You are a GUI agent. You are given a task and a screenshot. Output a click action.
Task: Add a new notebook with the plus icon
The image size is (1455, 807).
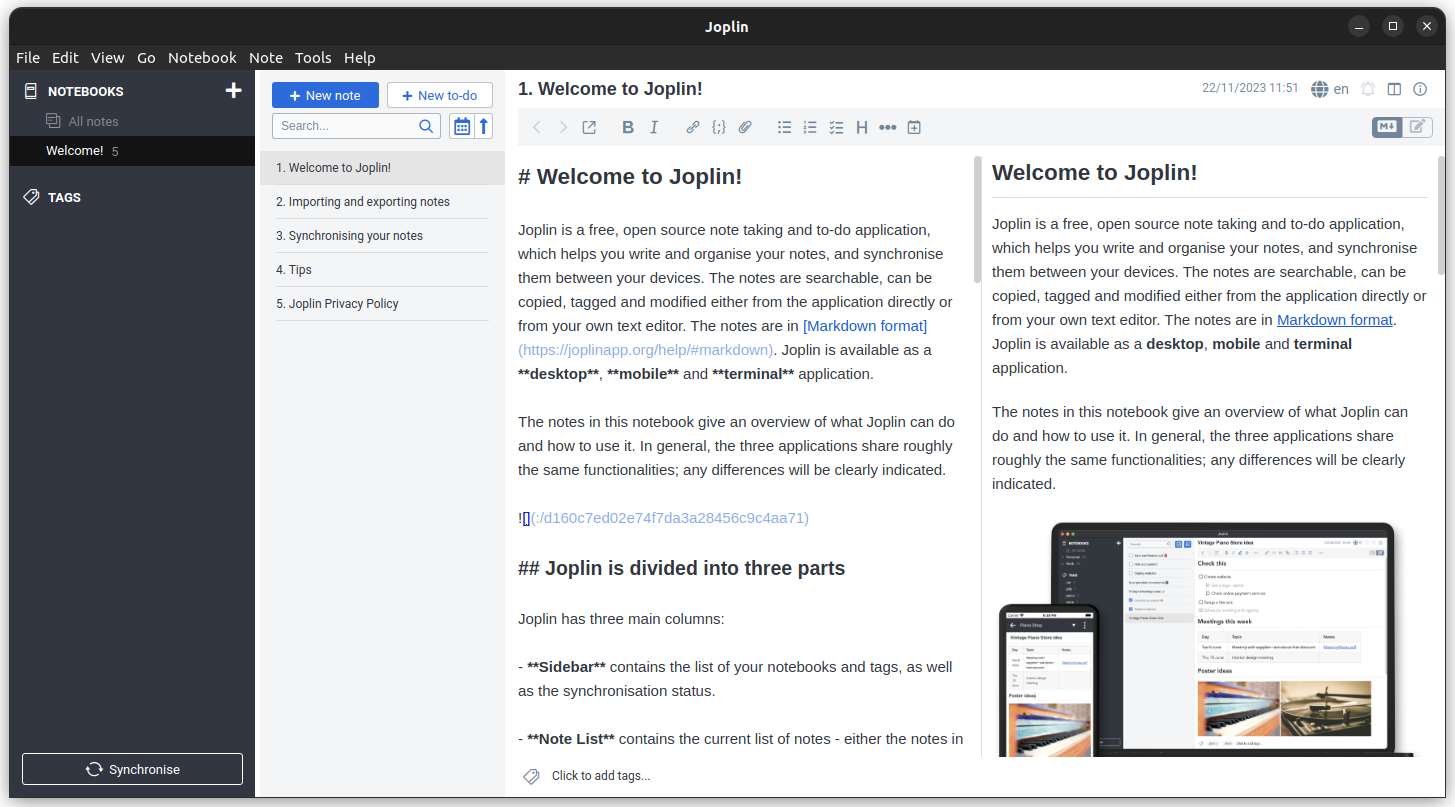tap(233, 91)
